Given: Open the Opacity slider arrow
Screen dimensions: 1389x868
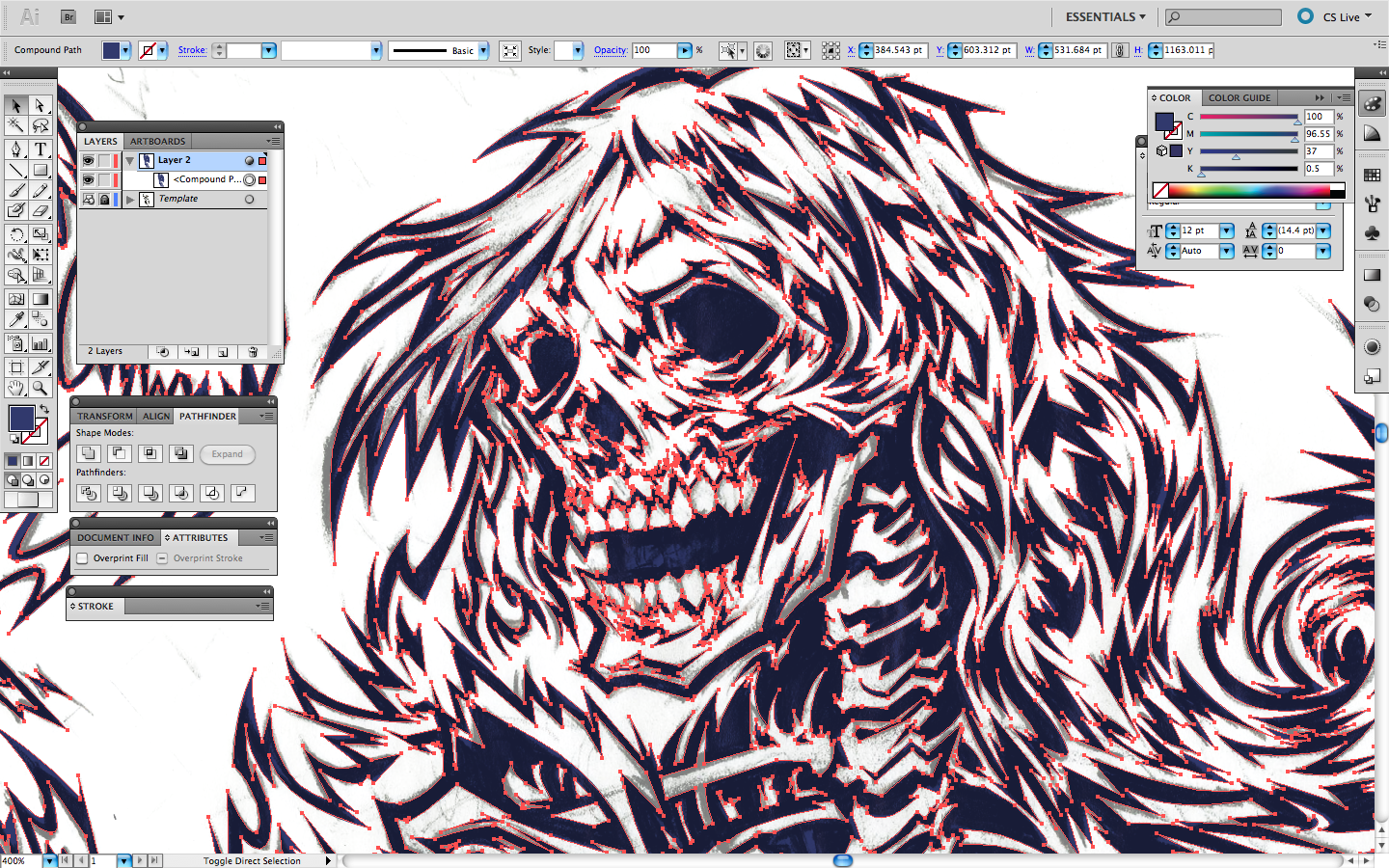Looking at the screenshot, I should (x=685, y=50).
